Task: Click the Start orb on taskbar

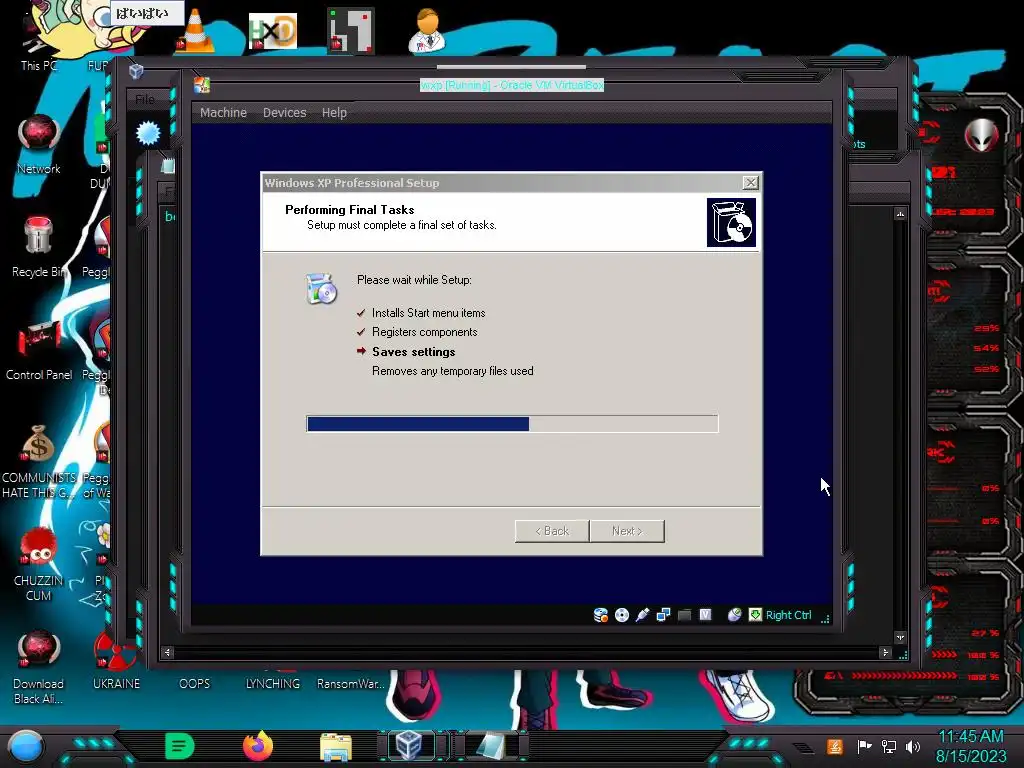Action: point(26,746)
